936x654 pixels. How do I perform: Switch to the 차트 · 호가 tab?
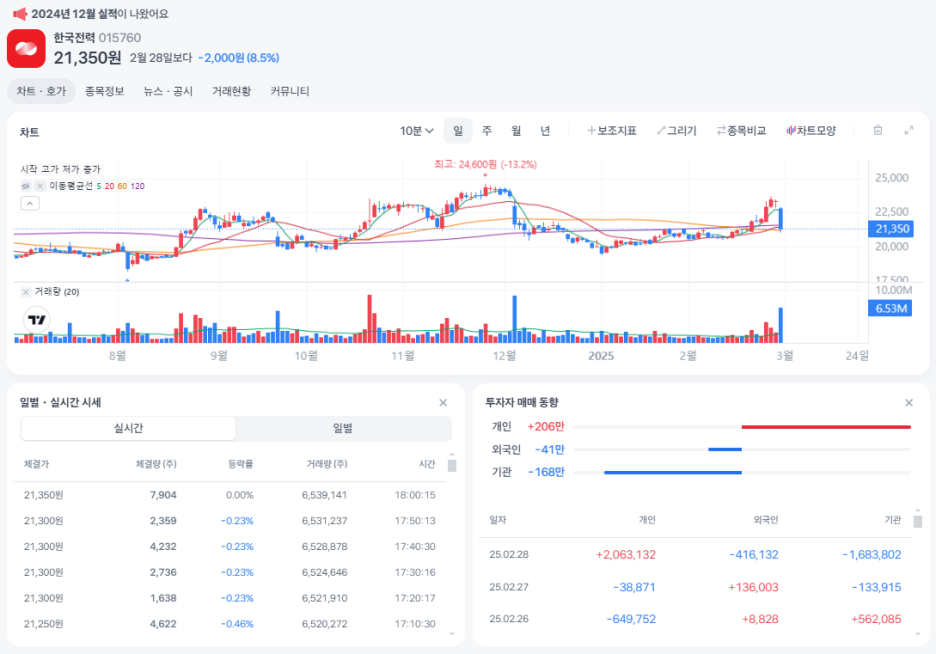click(41, 91)
